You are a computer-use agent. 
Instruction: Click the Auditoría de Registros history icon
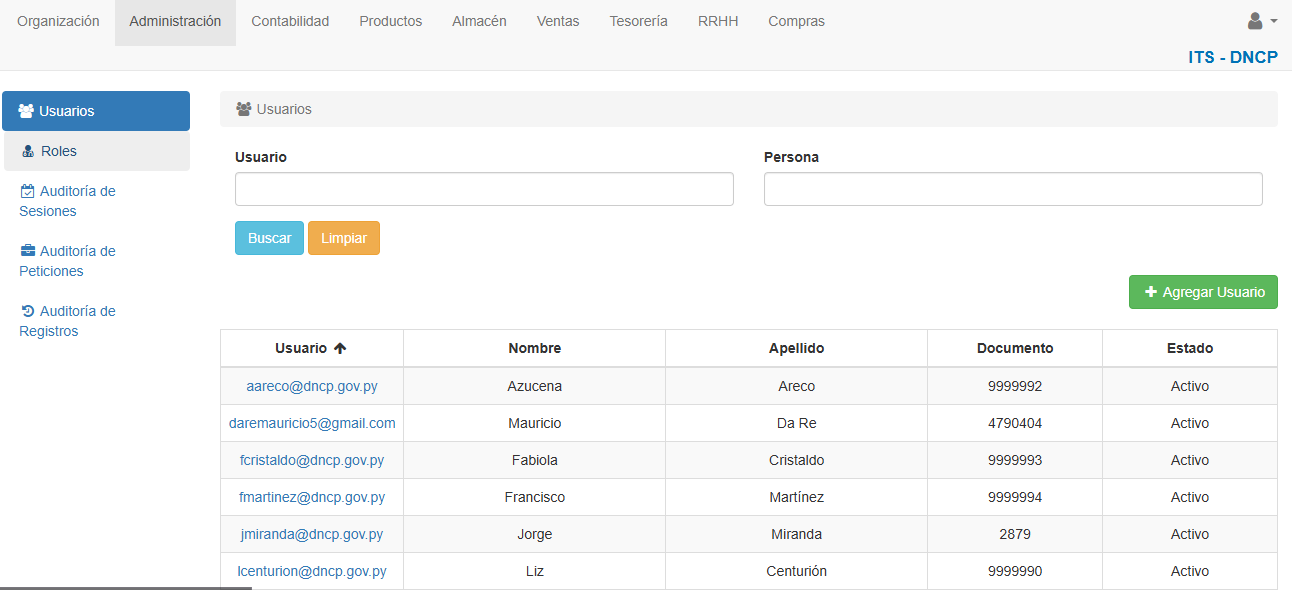coord(28,311)
